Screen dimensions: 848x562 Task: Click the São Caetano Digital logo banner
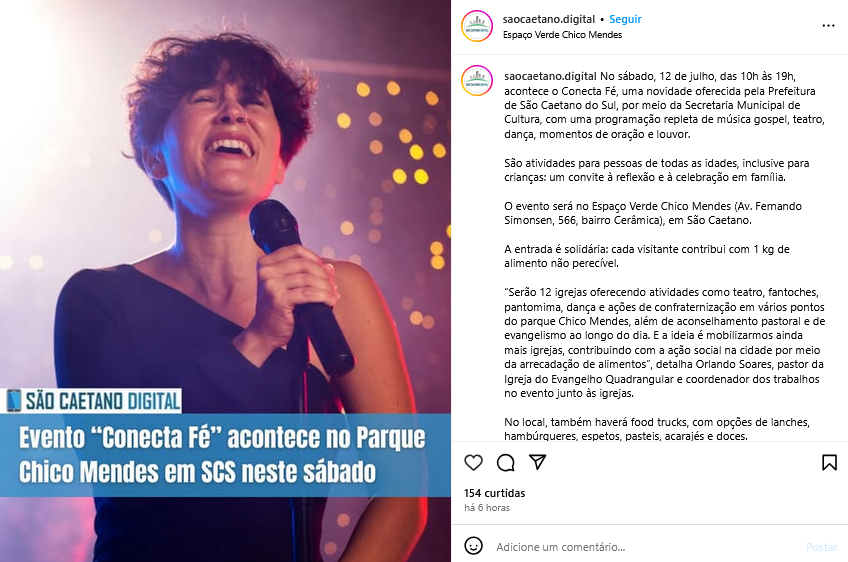coord(91,401)
